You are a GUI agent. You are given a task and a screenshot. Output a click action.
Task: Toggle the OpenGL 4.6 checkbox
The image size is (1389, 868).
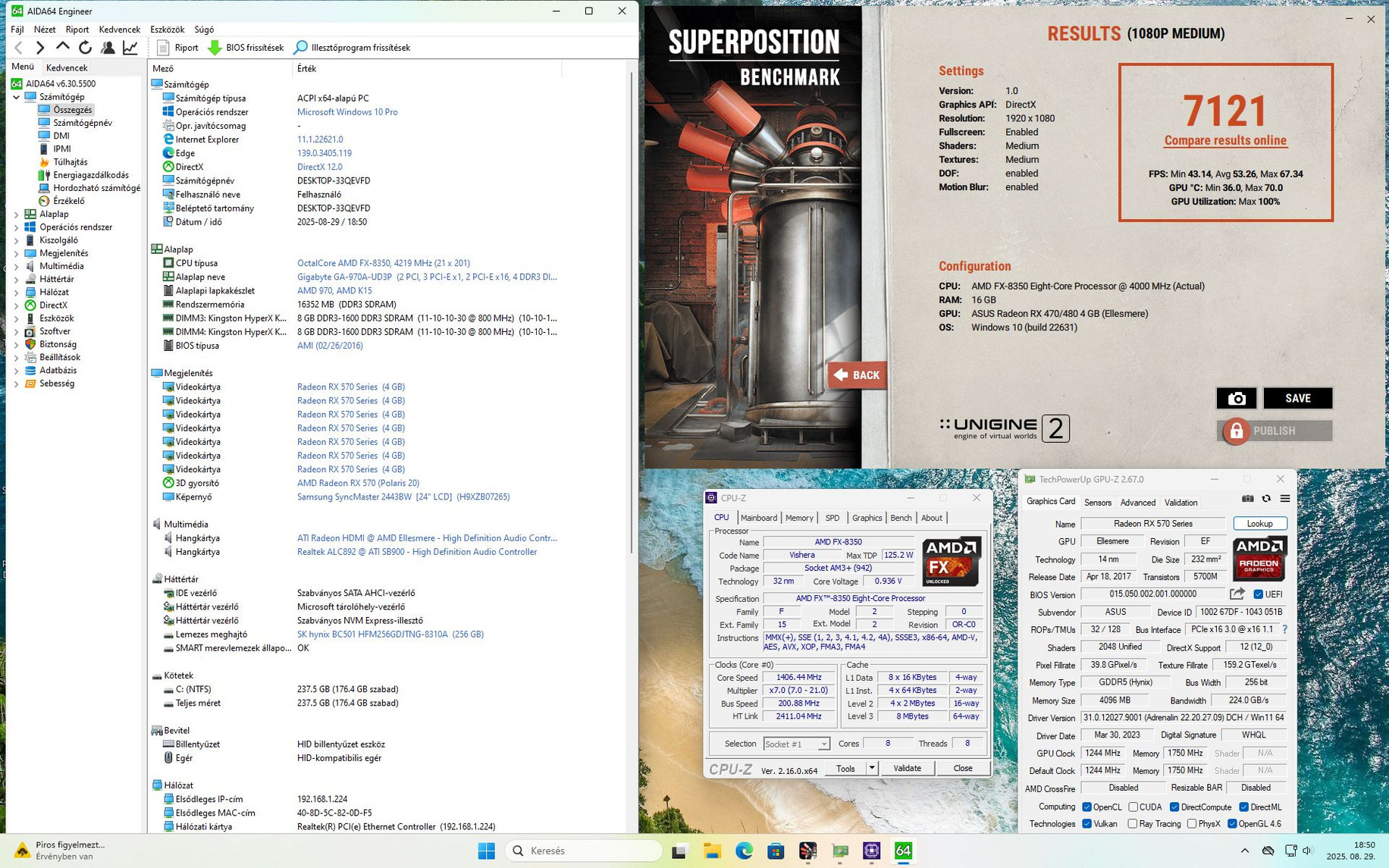[1232, 824]
